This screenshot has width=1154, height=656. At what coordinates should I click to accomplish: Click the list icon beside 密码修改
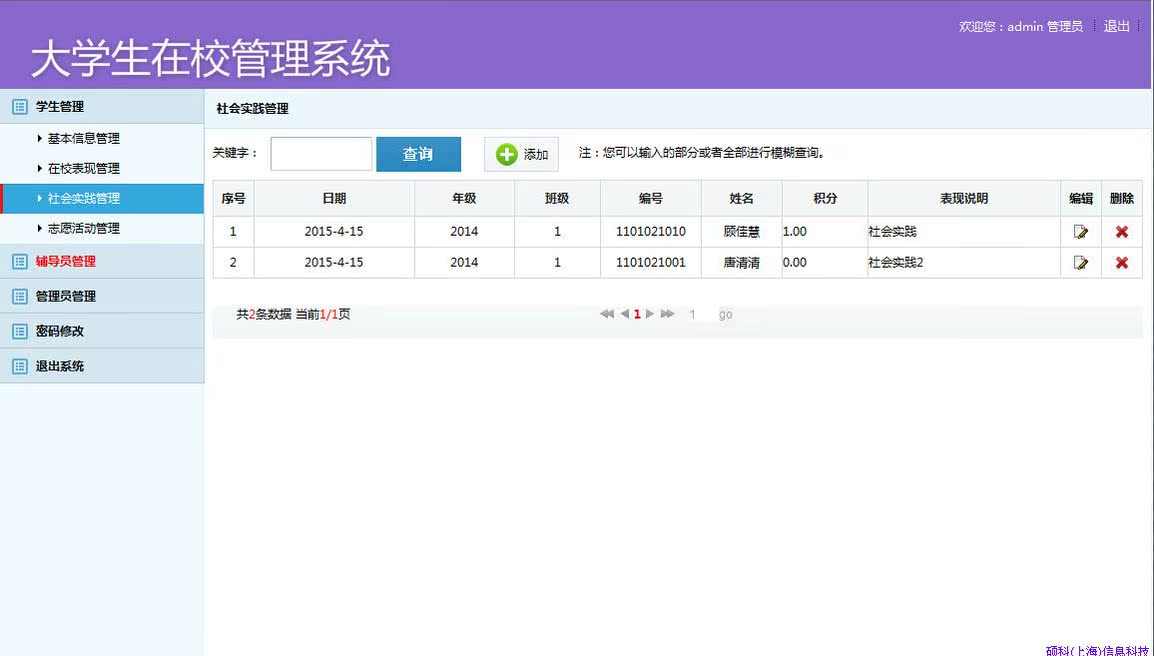20,331
